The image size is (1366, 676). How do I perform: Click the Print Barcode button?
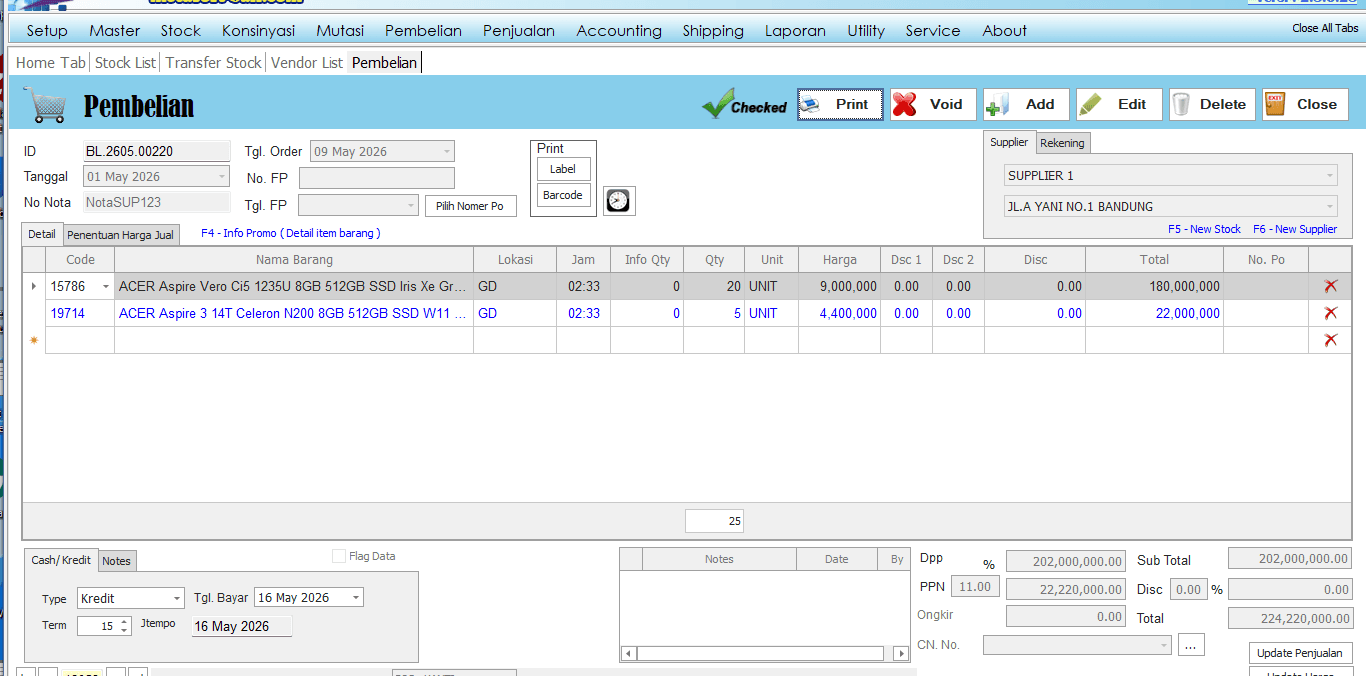tap(563, 195)
